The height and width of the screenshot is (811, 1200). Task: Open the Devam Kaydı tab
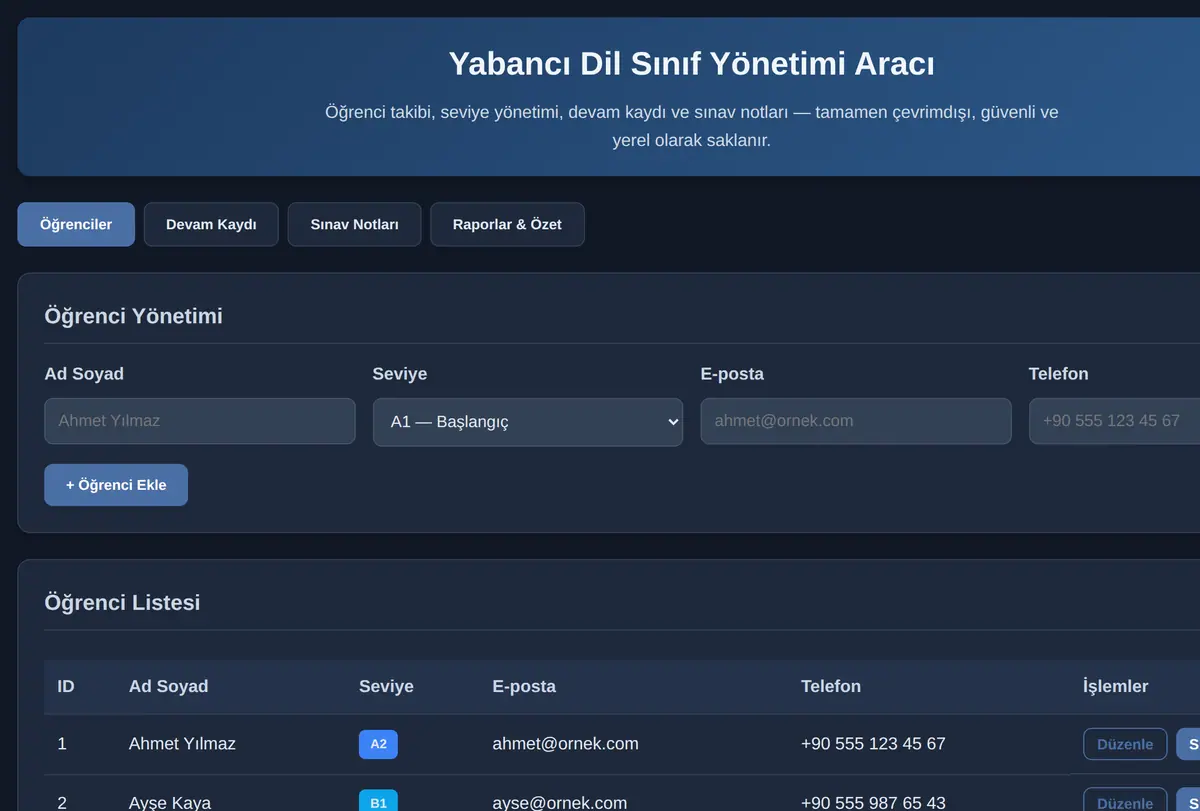tap(211, 224)
